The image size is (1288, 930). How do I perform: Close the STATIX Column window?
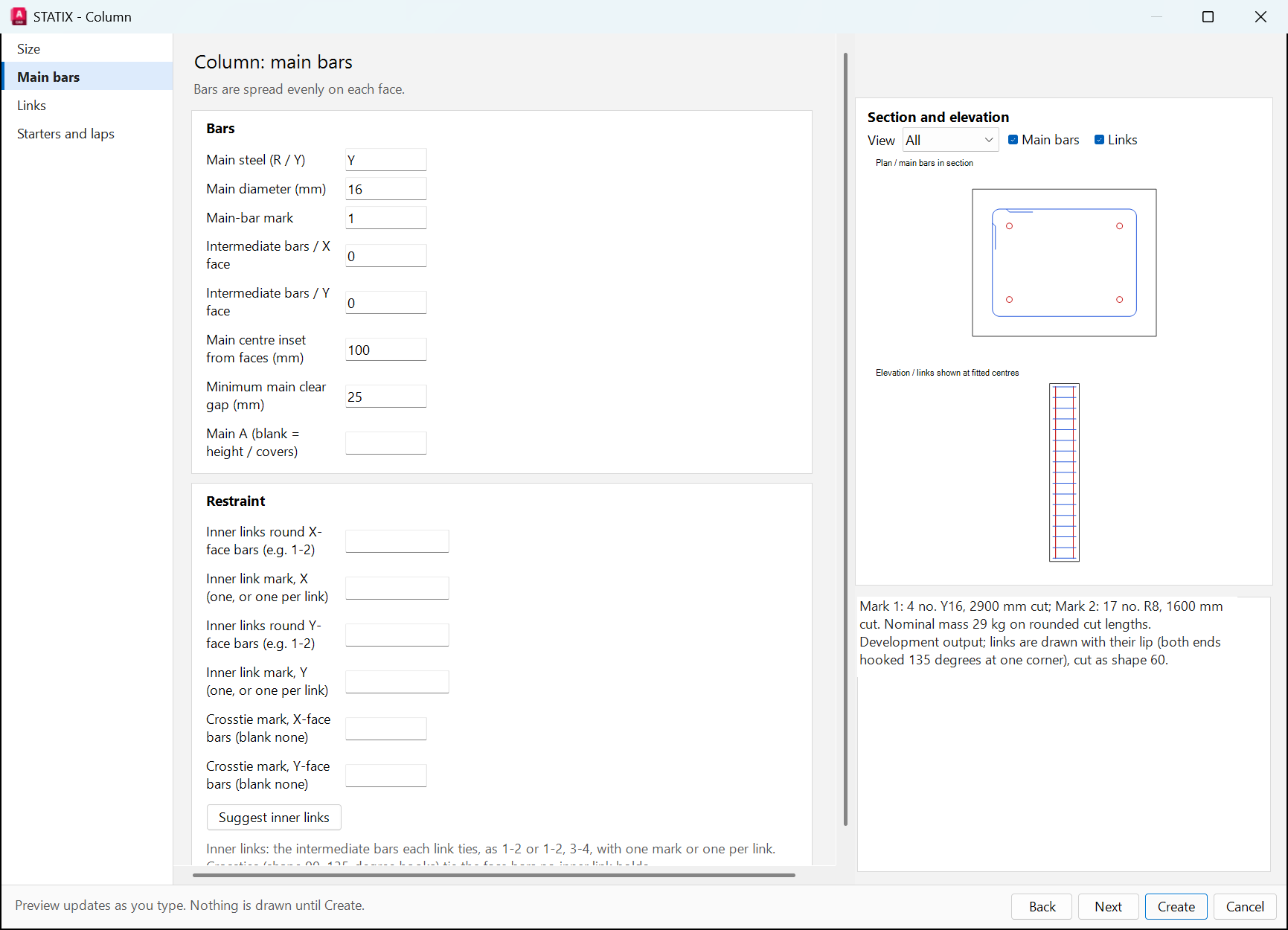tap(1260, 16)
